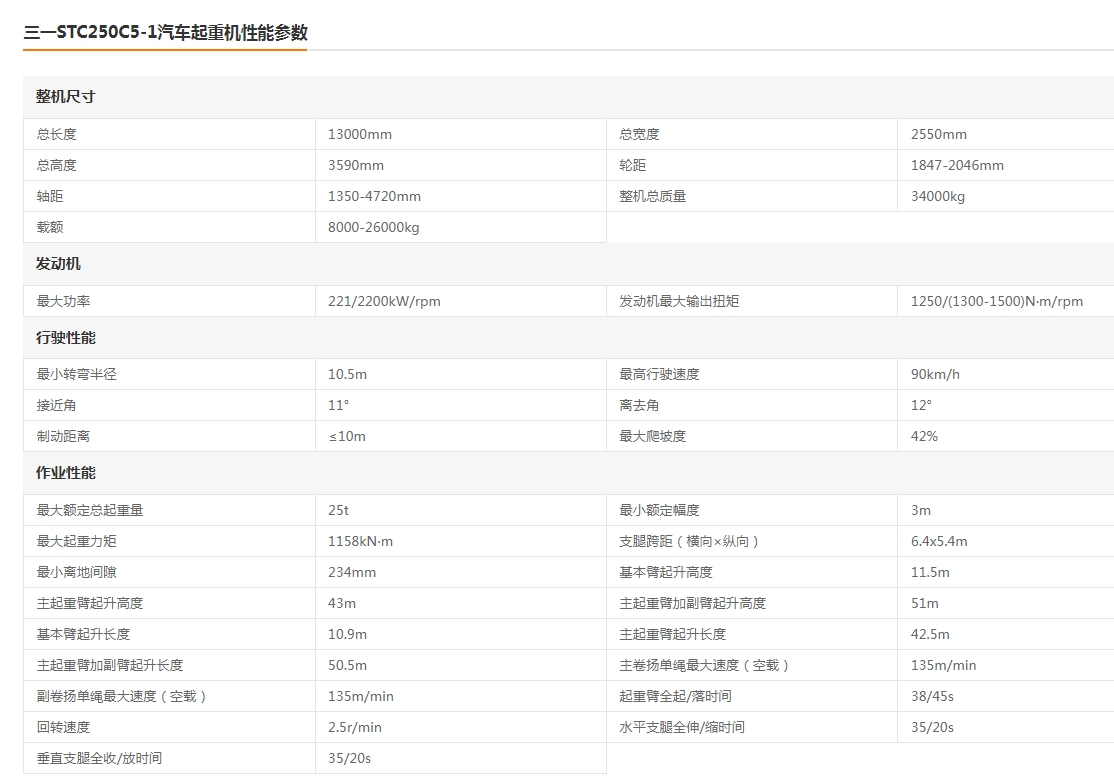This screenshot has height=780, width=1114.
Task: Click the 最小离地间隙 label
Action: (x=77, y=572)
